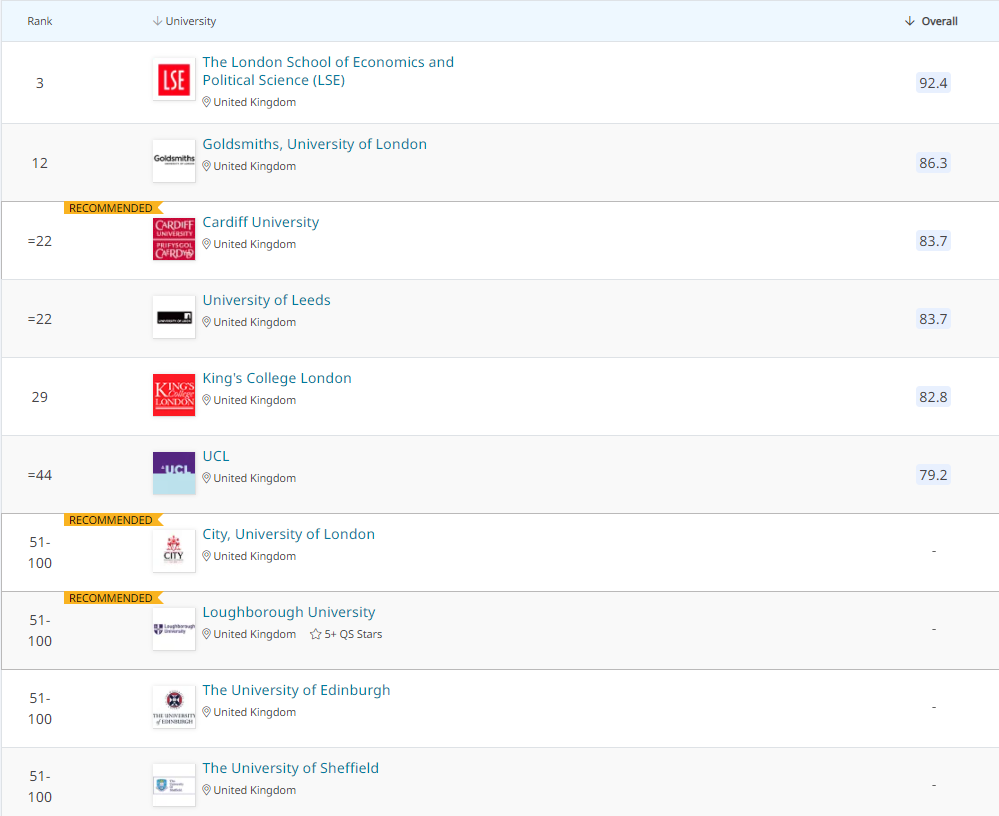Screen dimensions: 999x816
Task: Click the location pin under Loughborough University
Action: [206, 634]
